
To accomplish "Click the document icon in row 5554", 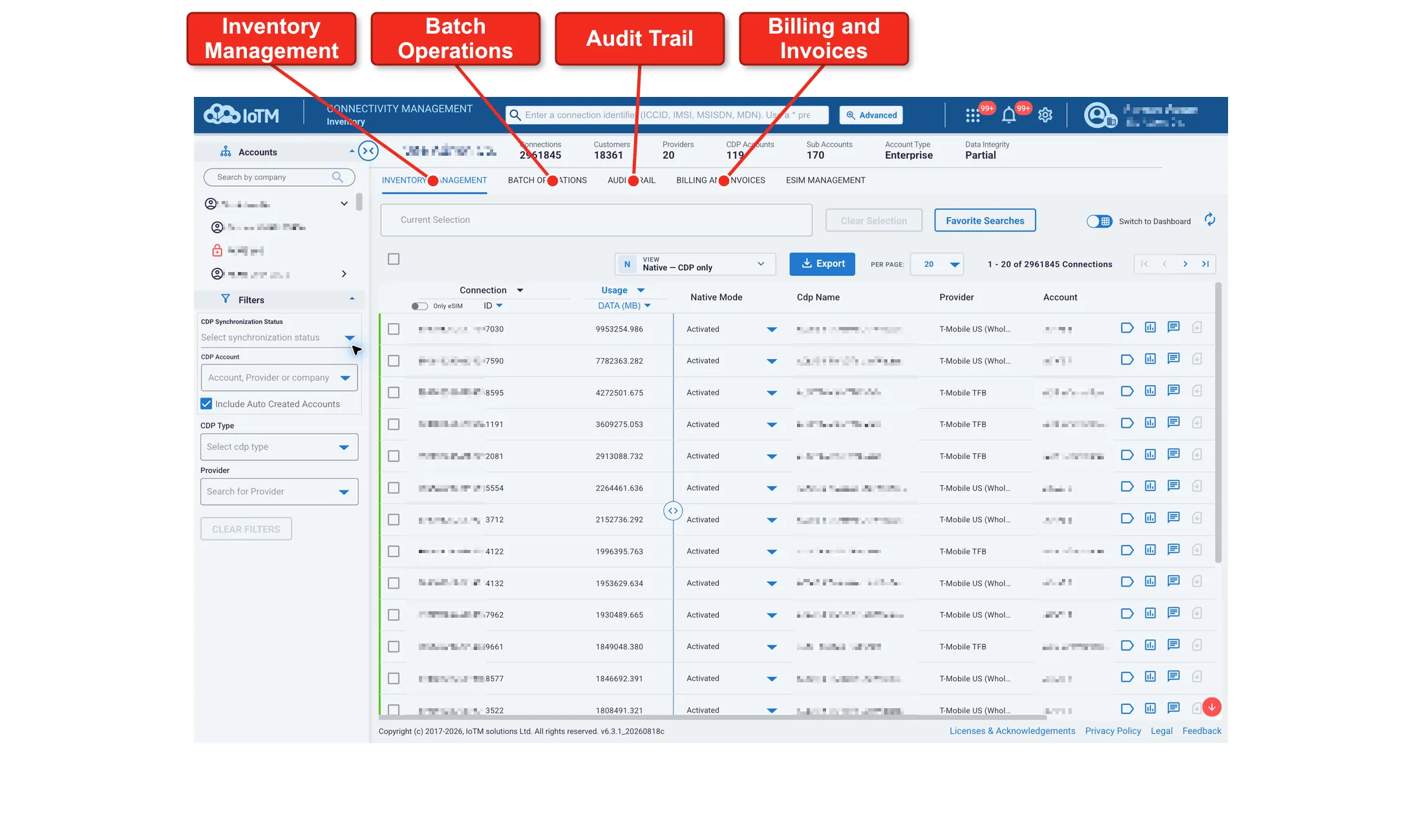I will (x=1197, y=486).
